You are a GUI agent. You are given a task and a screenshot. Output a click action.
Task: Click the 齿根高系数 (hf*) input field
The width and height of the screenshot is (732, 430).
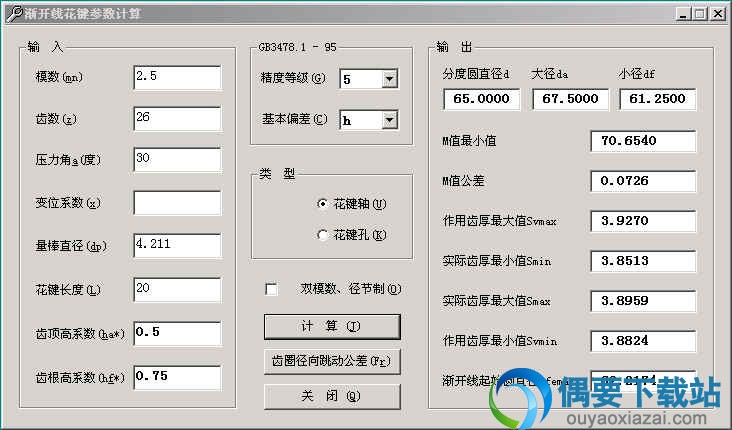pos(177,377)
